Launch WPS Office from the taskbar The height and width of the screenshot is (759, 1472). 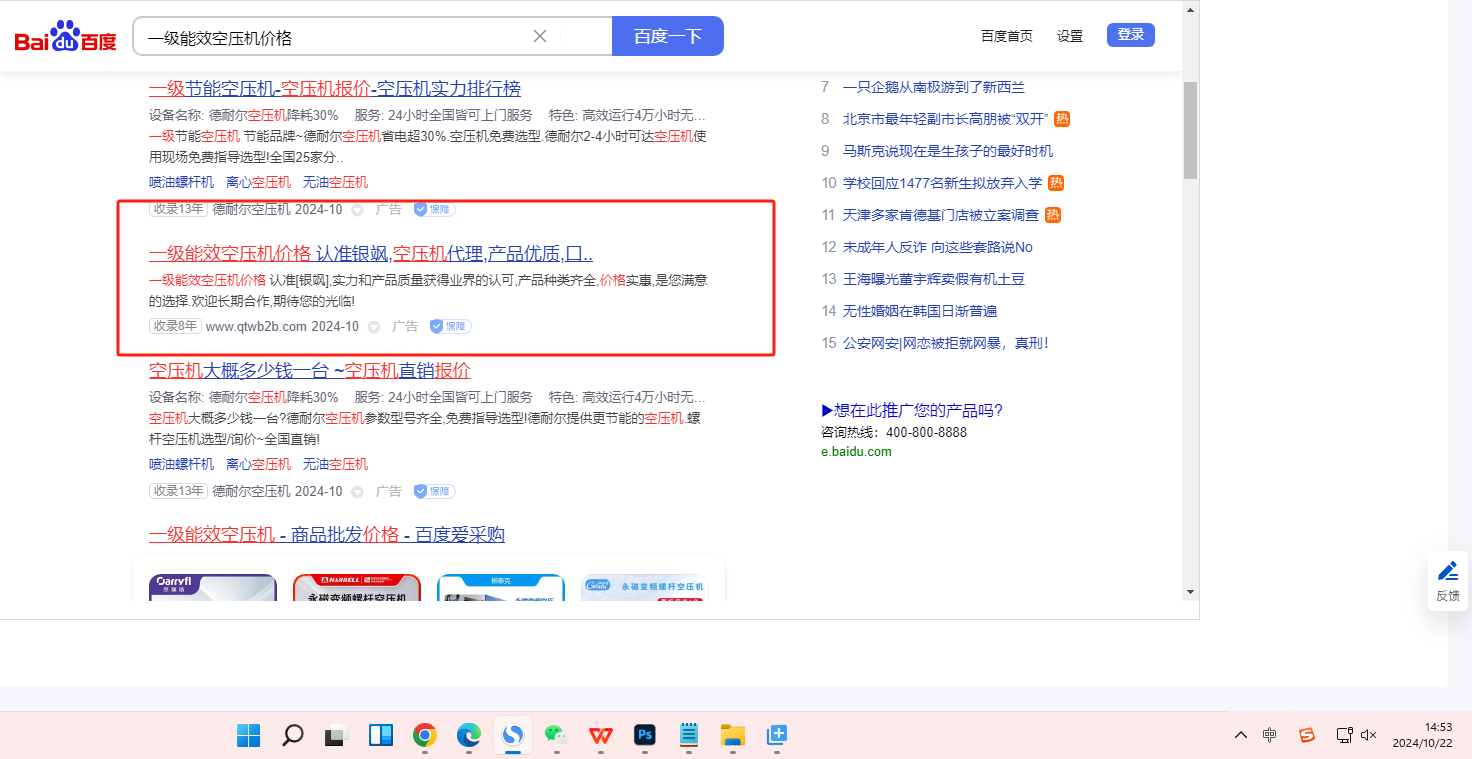tap(601, 736)
